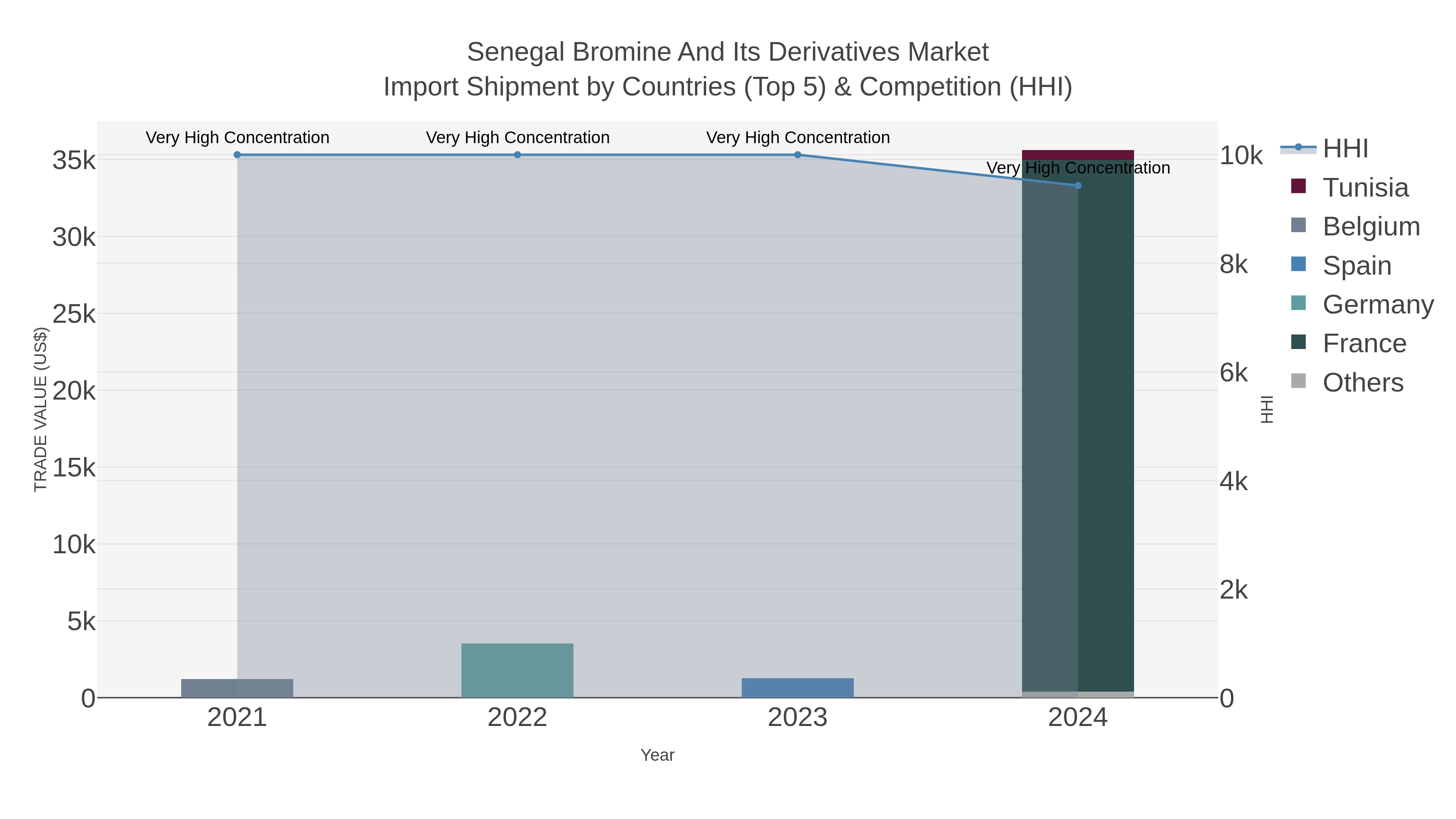
Task: Click the 8k tick on the HHI axis
Action: click(1233, 265)
